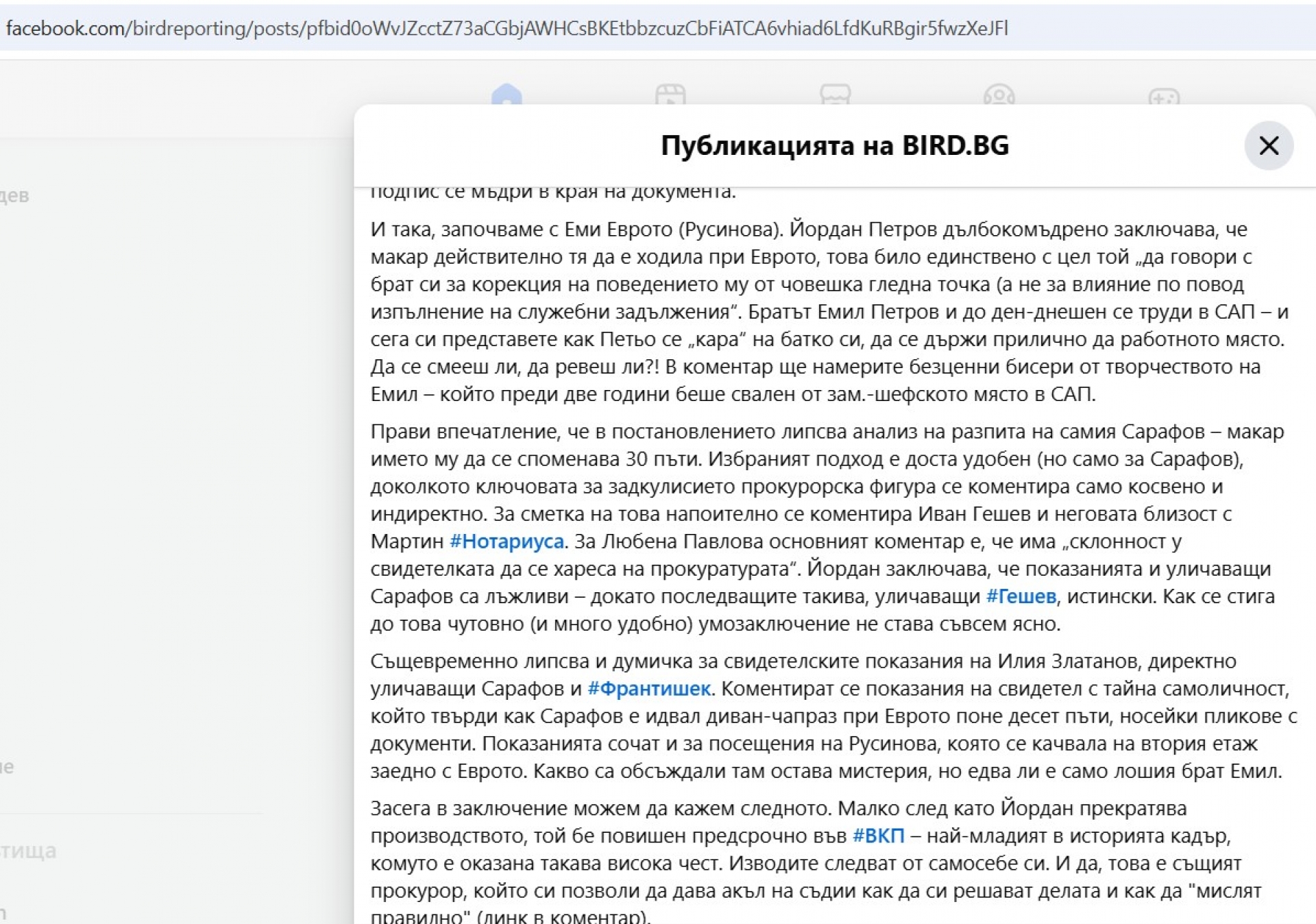Open the #Нотариуса hashtag link
The width and height of the screenshot is (1316, 924).
click(x=507, y=542)
